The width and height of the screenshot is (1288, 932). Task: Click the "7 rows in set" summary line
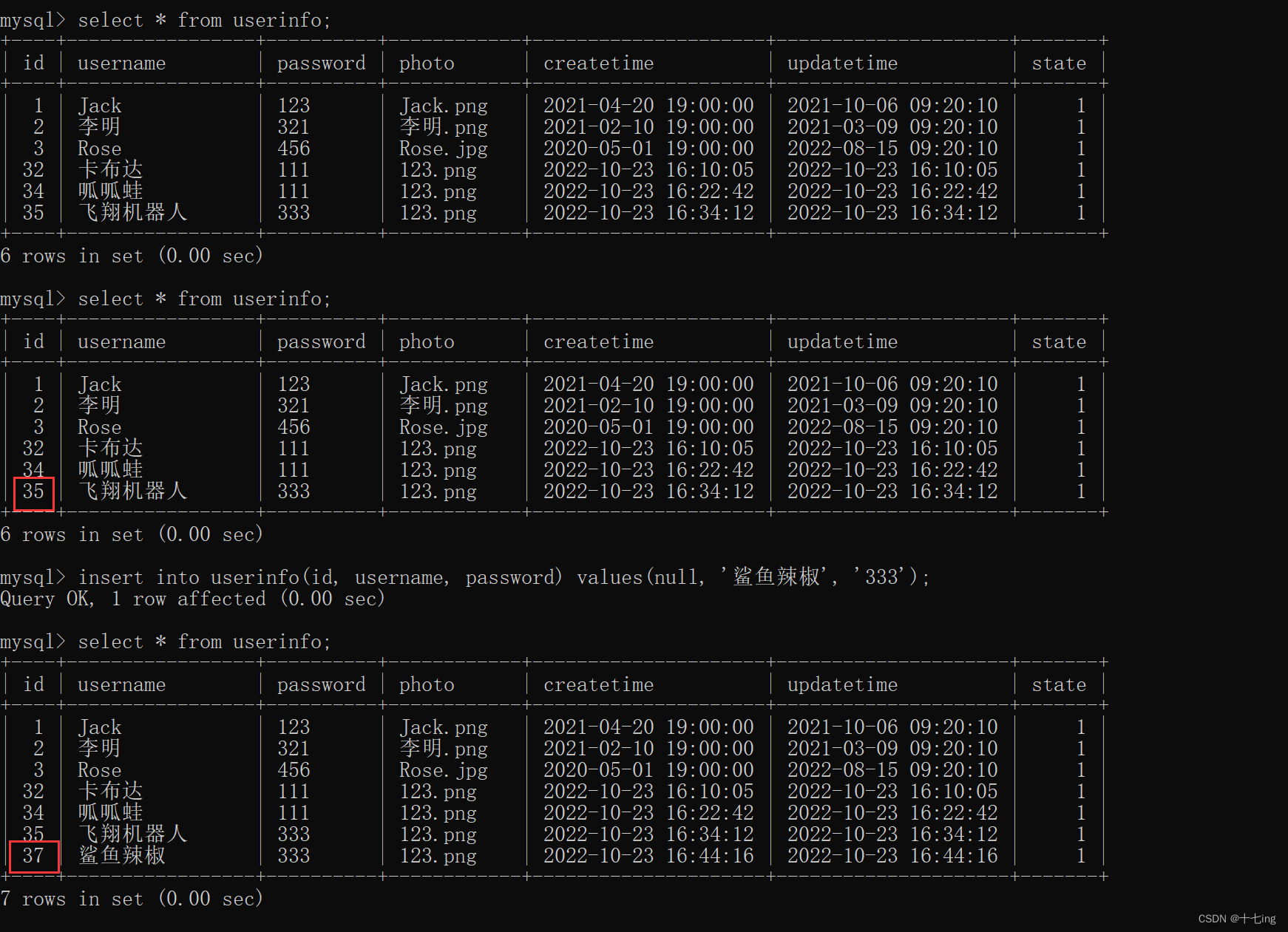tap(72, 899)
